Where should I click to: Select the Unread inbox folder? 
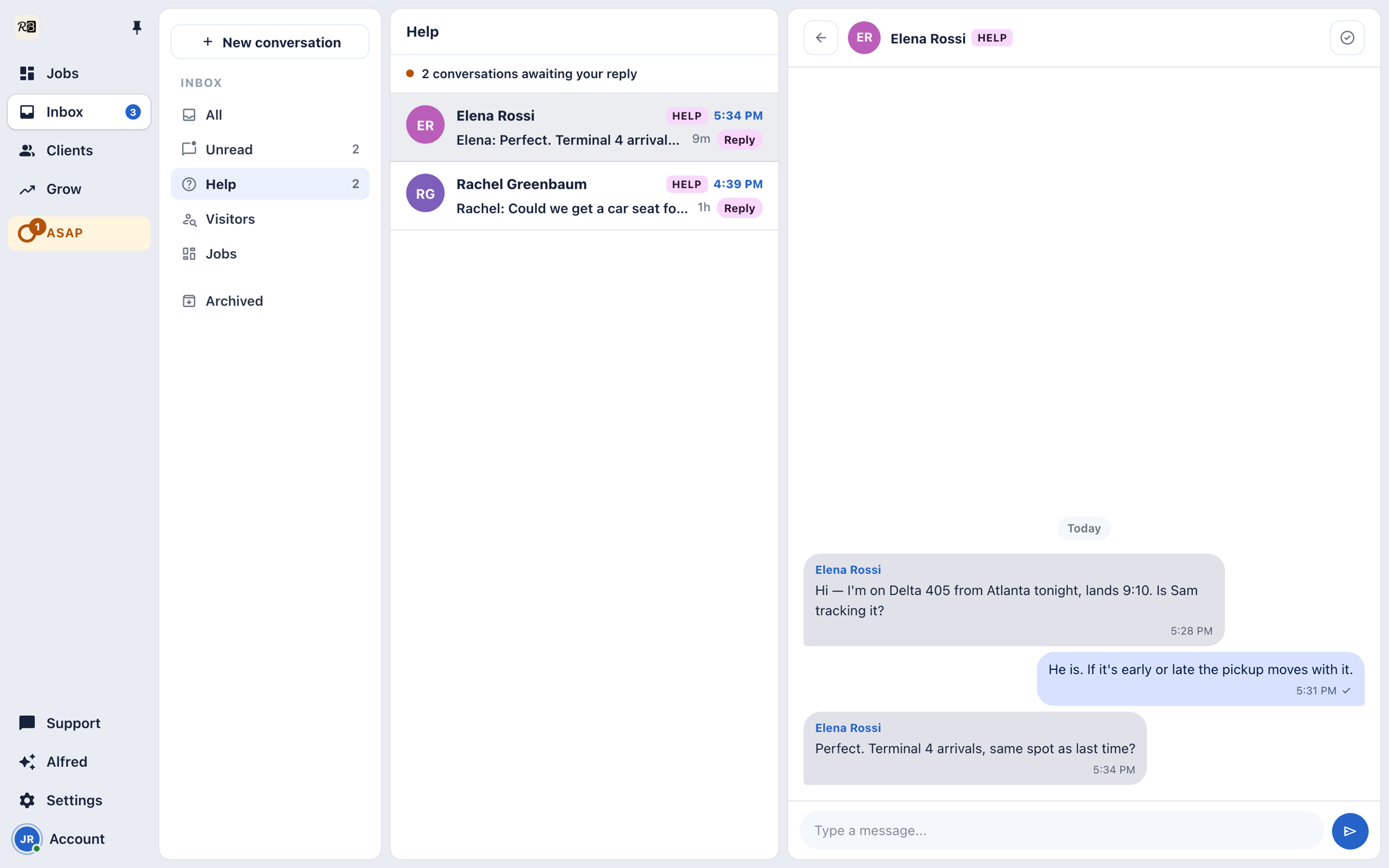270,149
